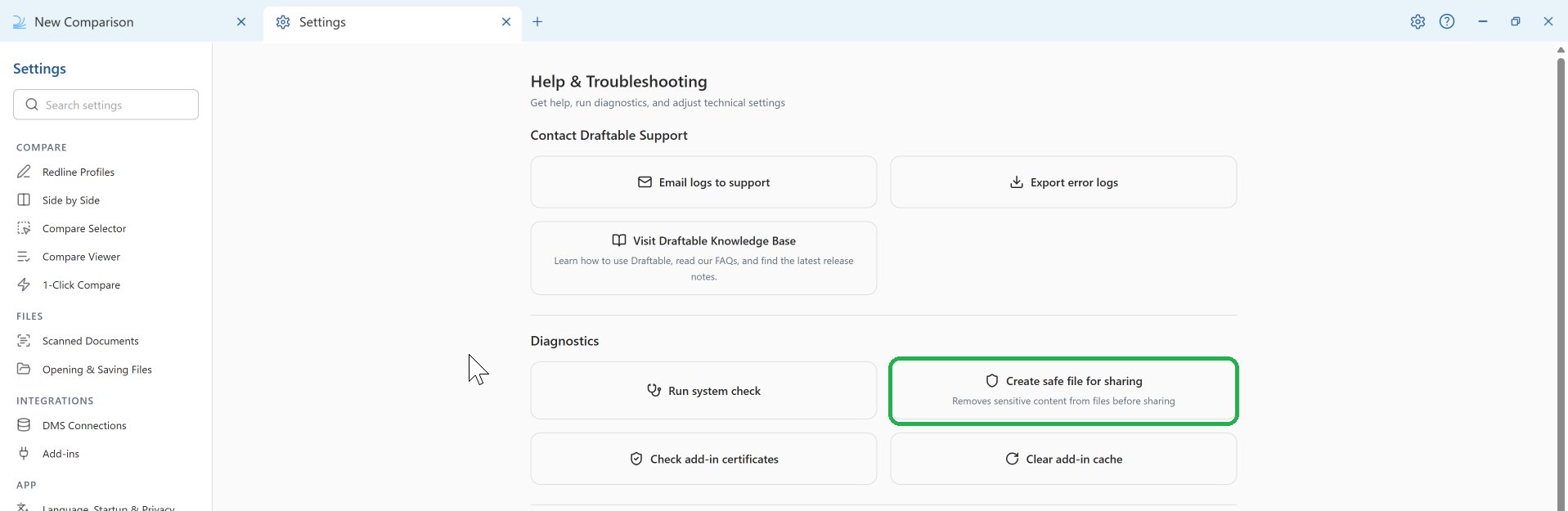Click the stethoscope icon on Run system check
1568x511 pixels.
(x=654, y=391)
